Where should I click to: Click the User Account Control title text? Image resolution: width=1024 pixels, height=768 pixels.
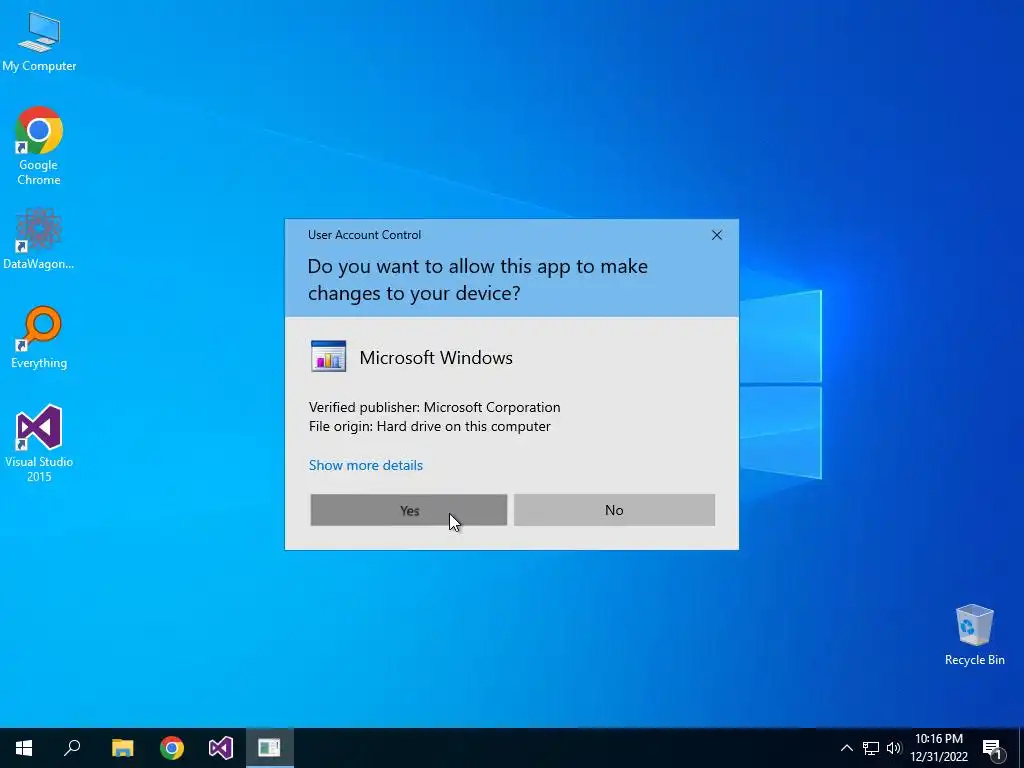click(364, 234)
